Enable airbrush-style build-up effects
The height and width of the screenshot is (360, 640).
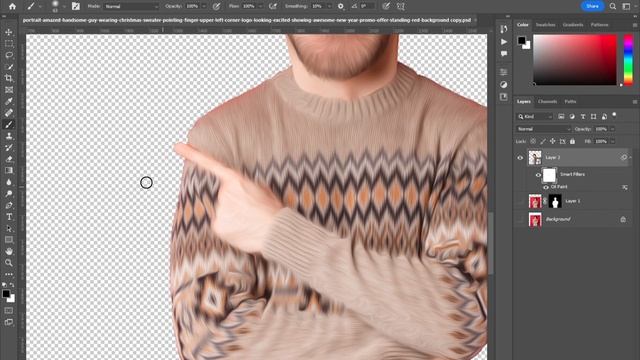273,6
